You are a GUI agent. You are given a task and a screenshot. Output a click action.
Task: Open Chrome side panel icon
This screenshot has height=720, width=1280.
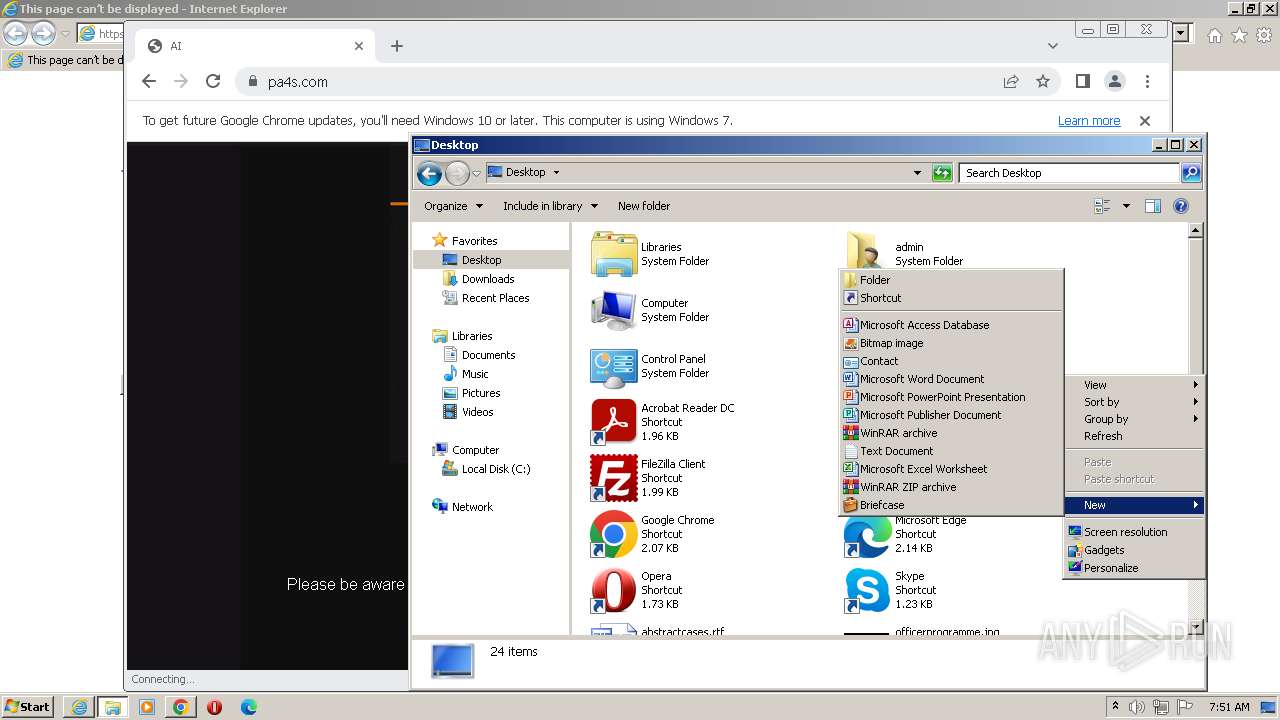click(1083, 82)
